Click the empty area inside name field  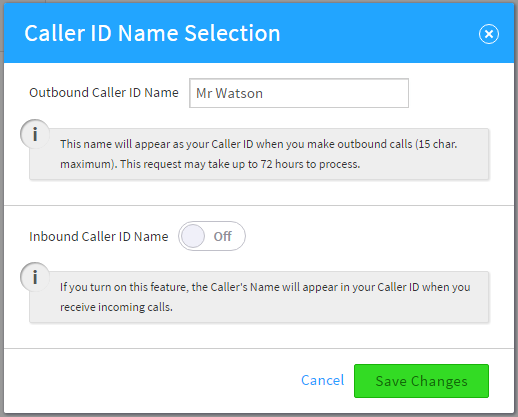point(335,93)
